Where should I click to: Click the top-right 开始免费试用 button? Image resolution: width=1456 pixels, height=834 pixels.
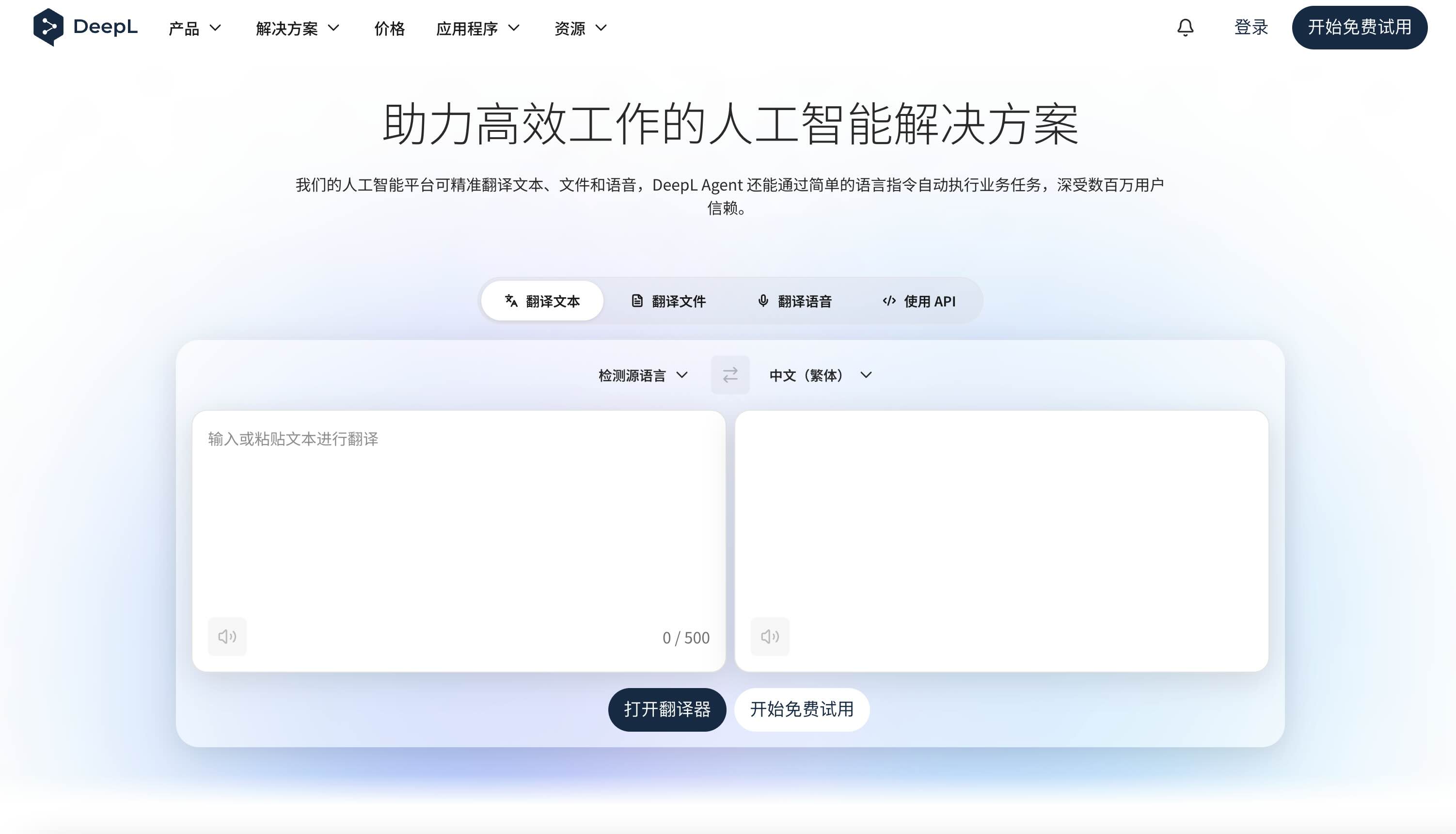coord(1359,27)
